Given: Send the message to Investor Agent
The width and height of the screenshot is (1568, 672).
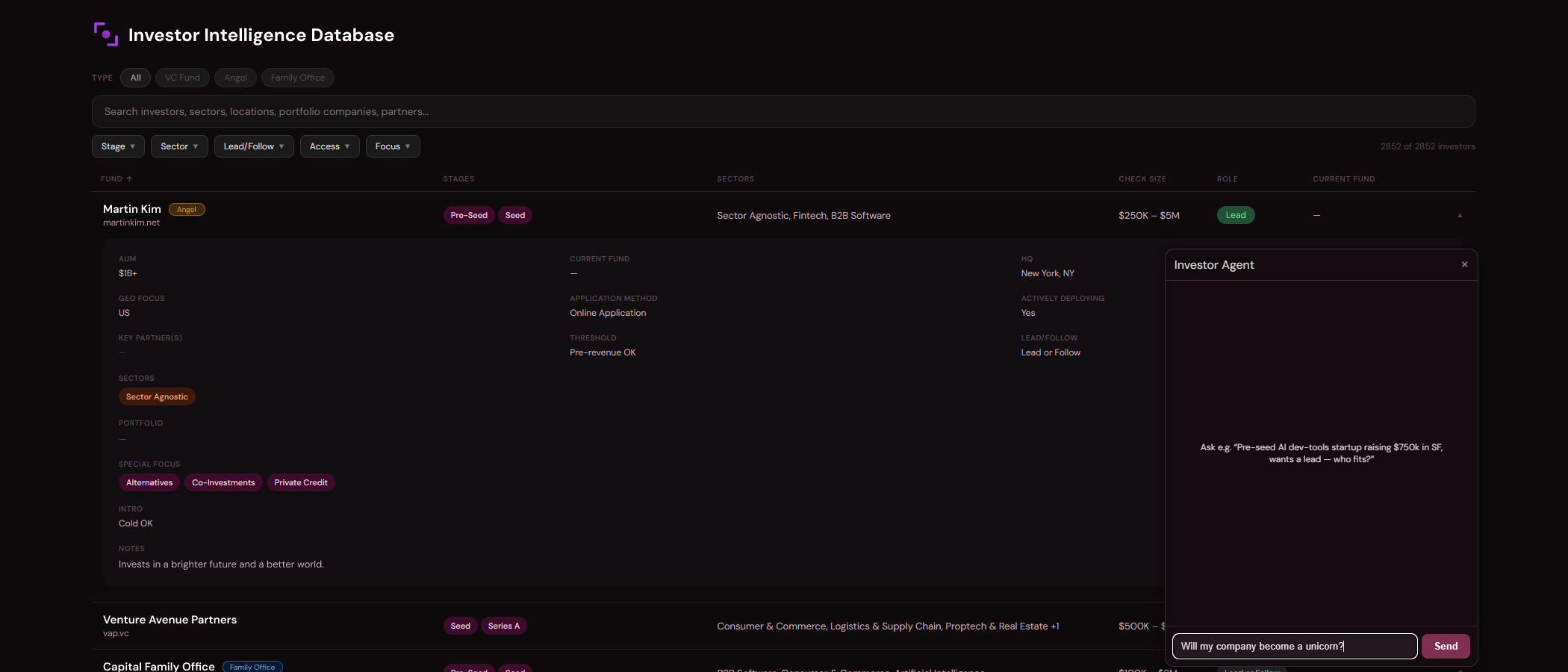Looking at the screenshot, I should click(x=1446, y=646).
